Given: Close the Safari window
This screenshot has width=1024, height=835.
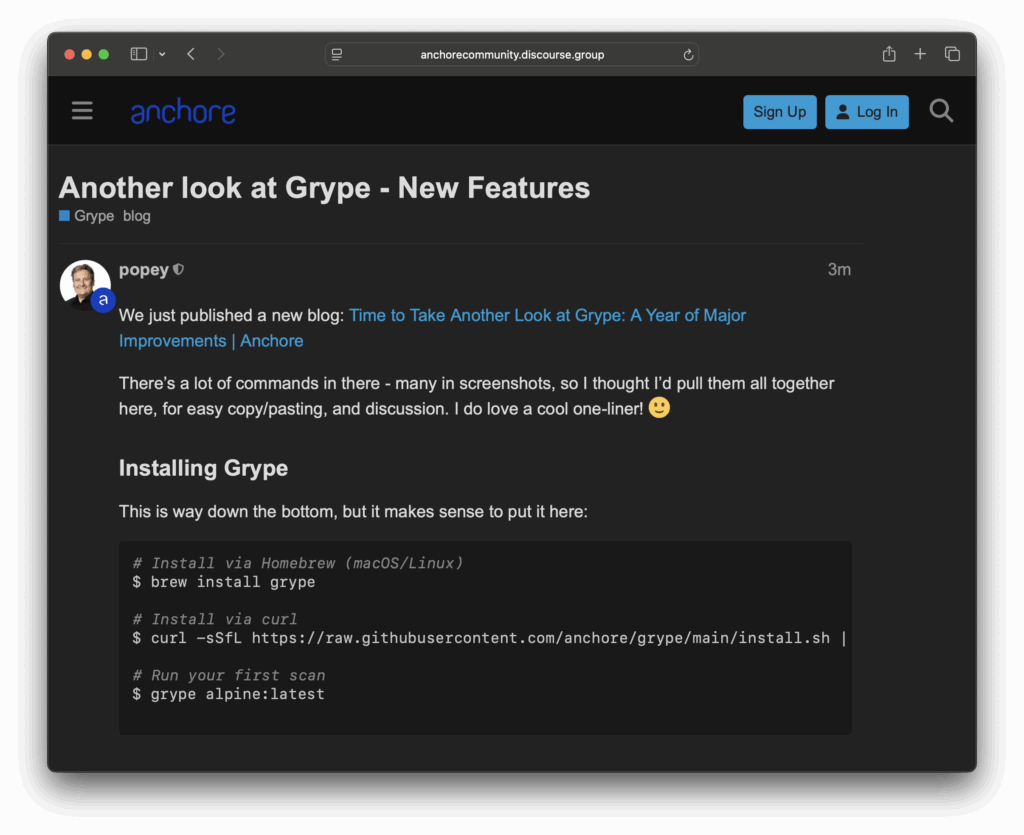Looking at the screenshot, I should (69, 54).
